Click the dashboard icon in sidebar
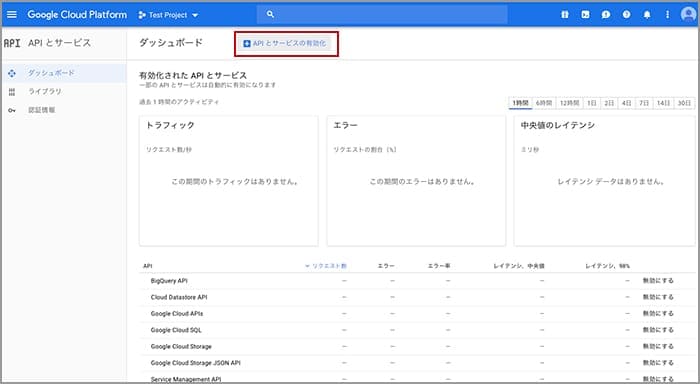Image resolution: width=700 pixels, height=384 pixels. [12, 73]
